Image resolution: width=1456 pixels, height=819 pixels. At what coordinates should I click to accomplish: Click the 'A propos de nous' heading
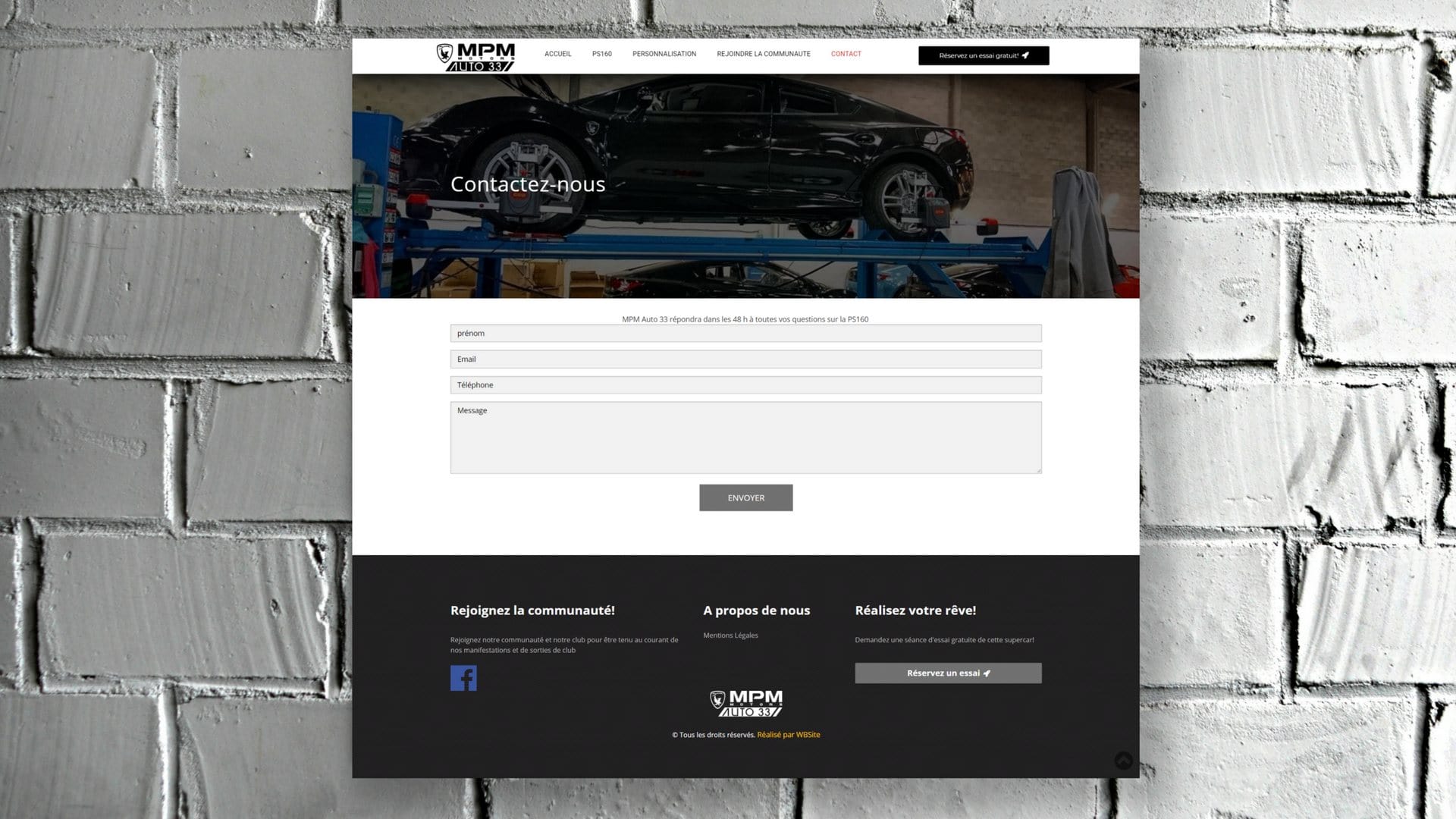coord(756,610)
